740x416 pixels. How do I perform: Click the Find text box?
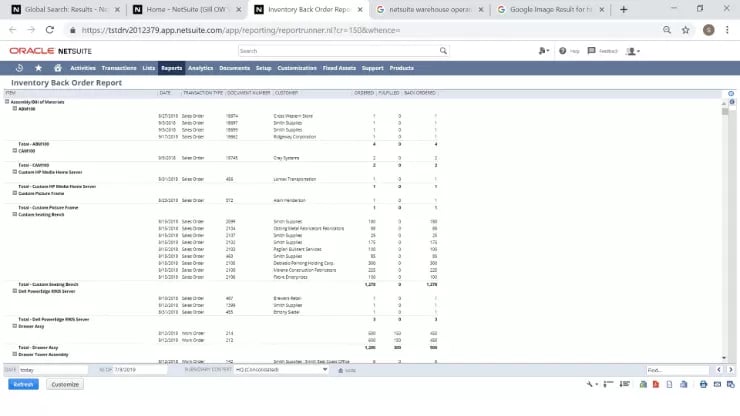678,370
